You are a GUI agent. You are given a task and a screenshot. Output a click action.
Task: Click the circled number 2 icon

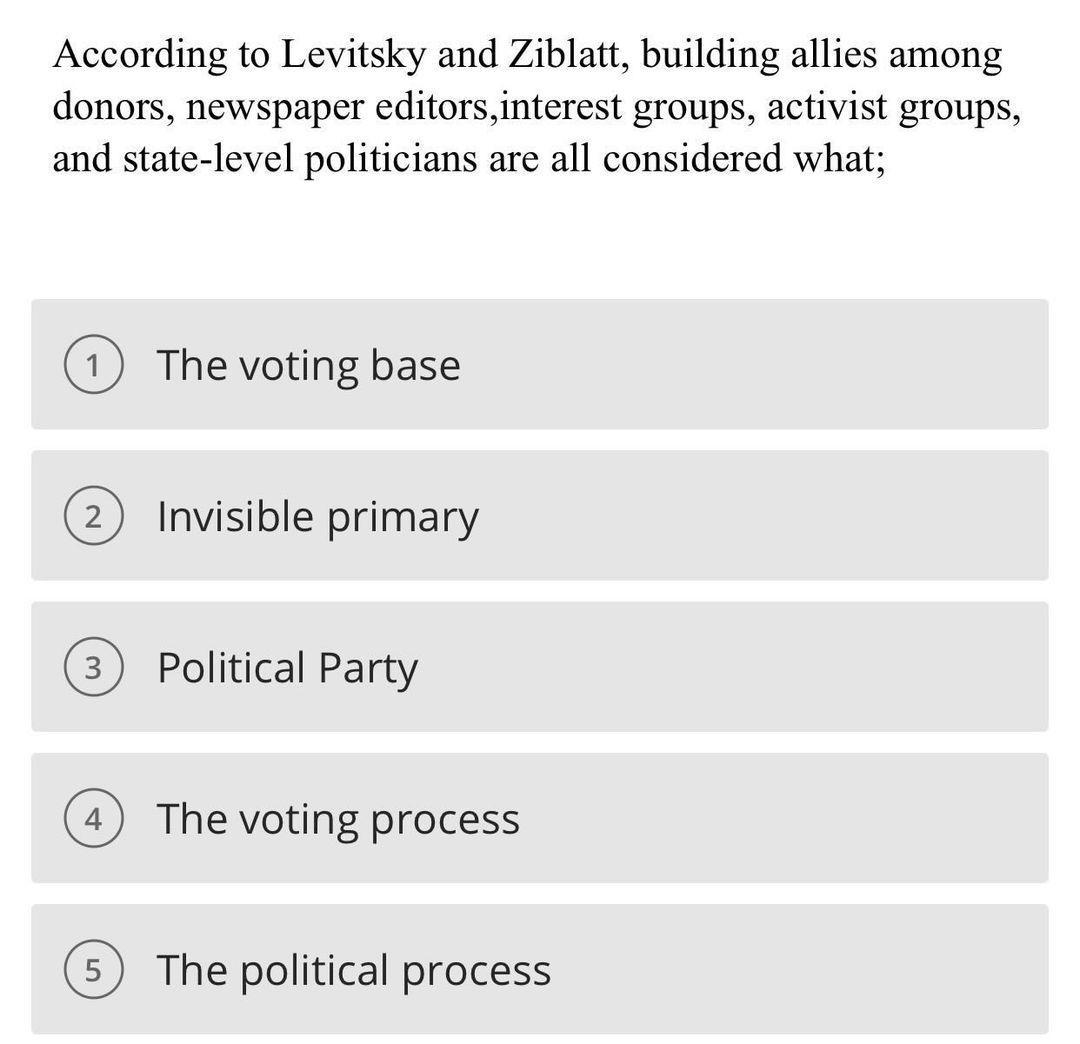pyautogui.click(x=95, y=516)
